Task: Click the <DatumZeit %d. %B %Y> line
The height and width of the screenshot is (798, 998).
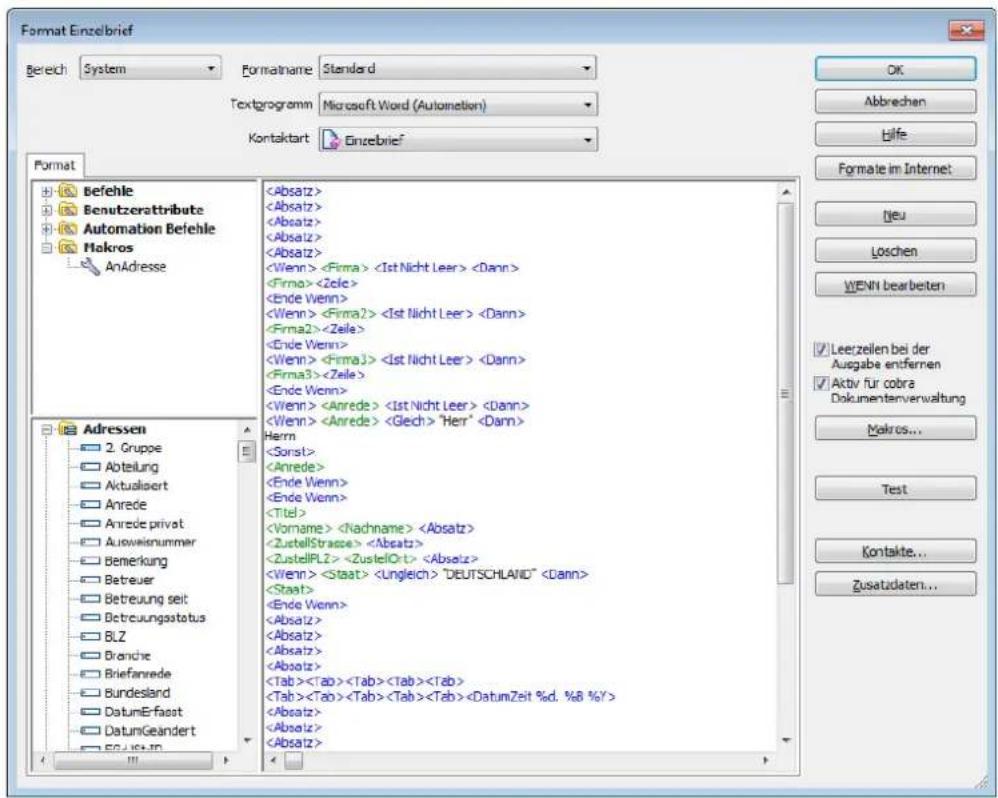Action: tap(440, 697)
